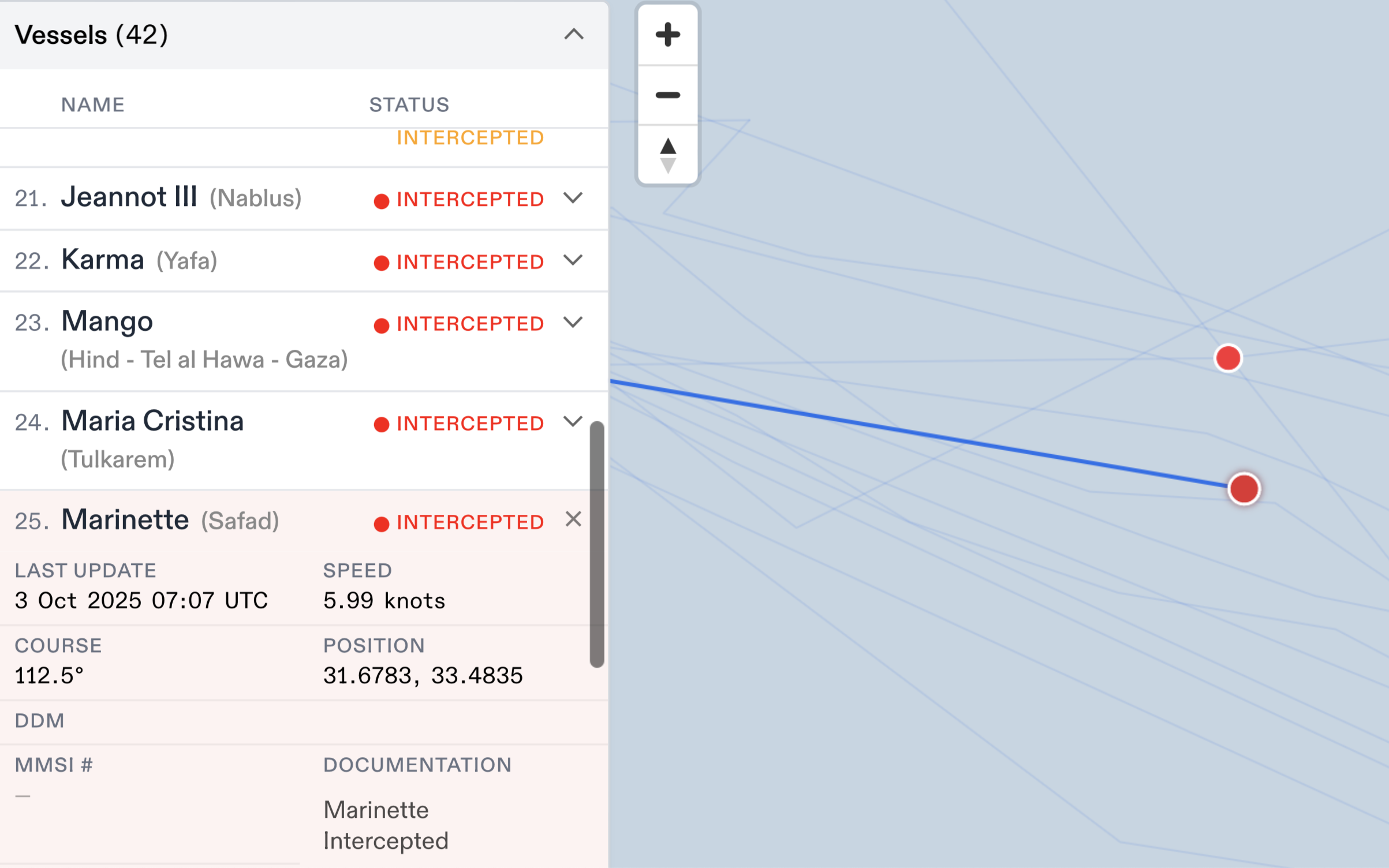Expand Karma vessel details
The image size is (1389, 868).
(573, 261)
